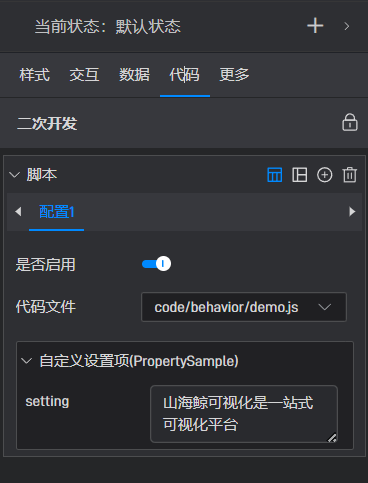The height and width of the screenshot is (483, 368).
Task: Collapse 自定义设置项(PropertySample) section
Action: tap(27, 361)
